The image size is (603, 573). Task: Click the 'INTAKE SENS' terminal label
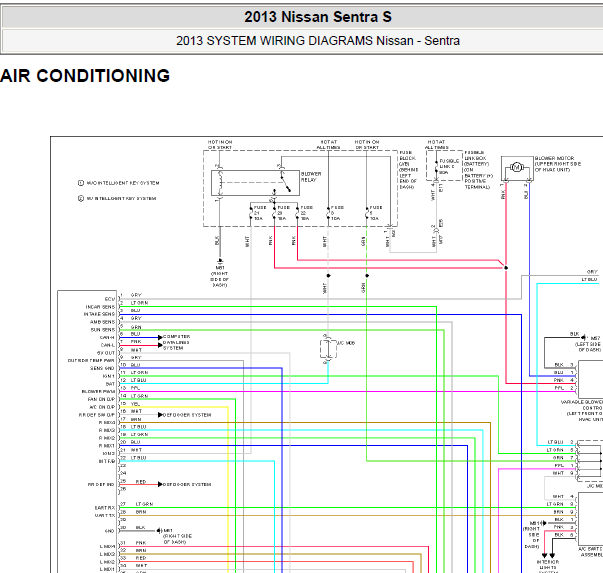click(x=99, y=314)
